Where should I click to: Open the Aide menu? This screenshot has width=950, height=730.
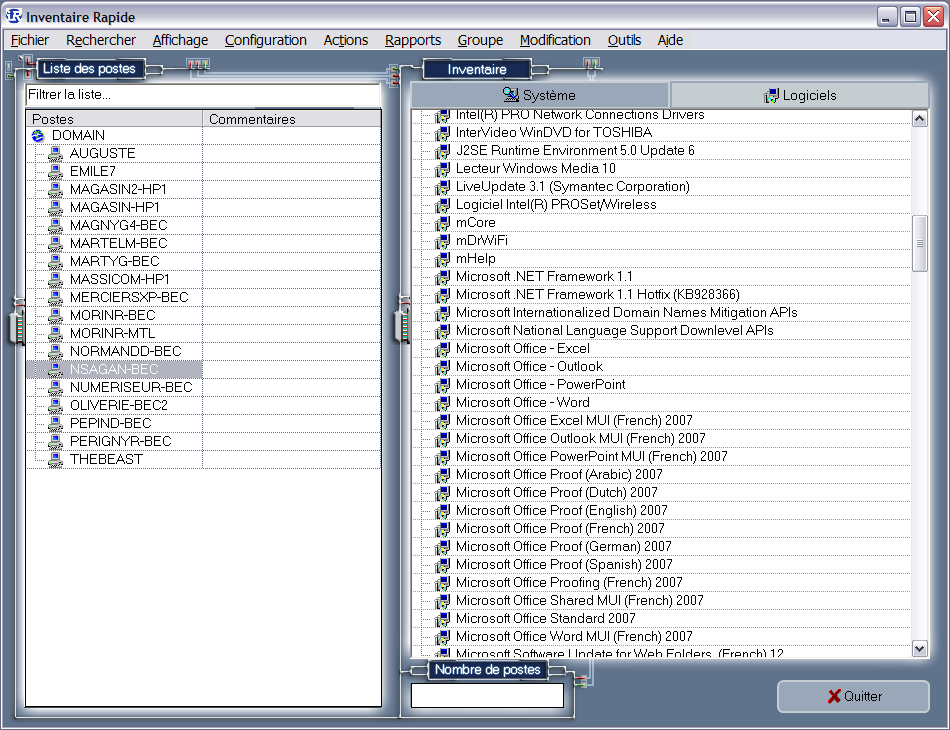click(670, 40)
